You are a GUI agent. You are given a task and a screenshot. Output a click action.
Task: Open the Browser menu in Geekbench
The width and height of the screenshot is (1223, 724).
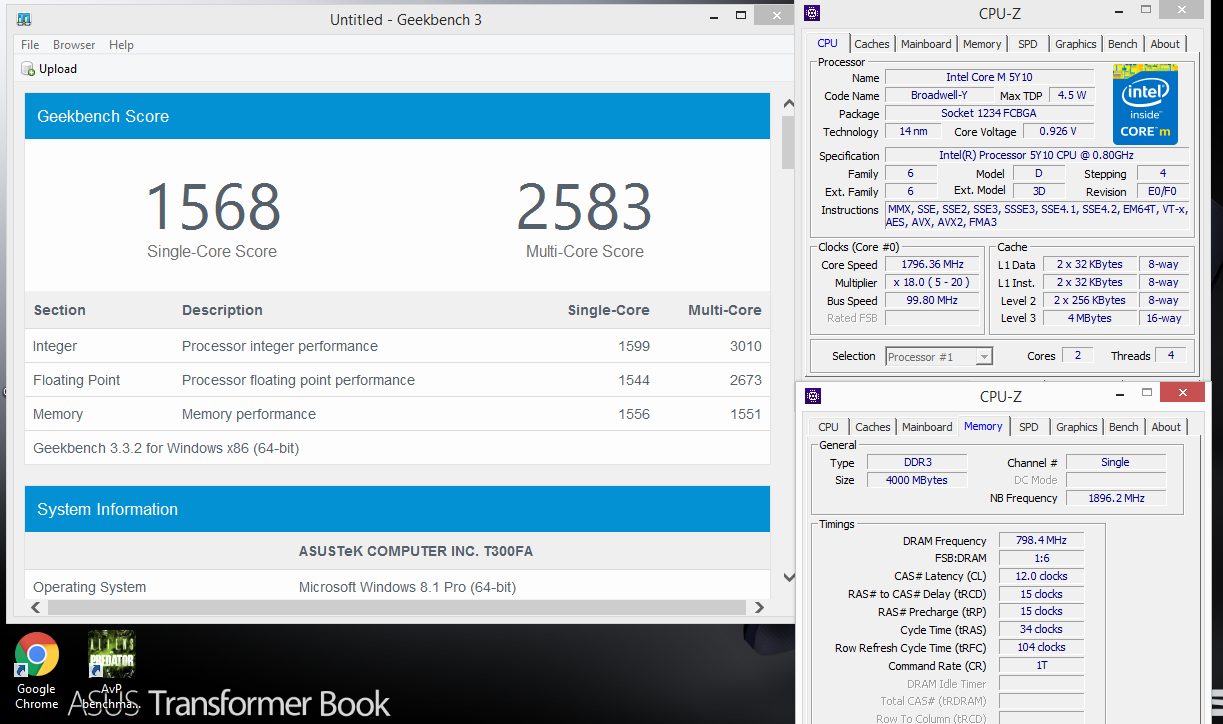(x=74, y=45)
